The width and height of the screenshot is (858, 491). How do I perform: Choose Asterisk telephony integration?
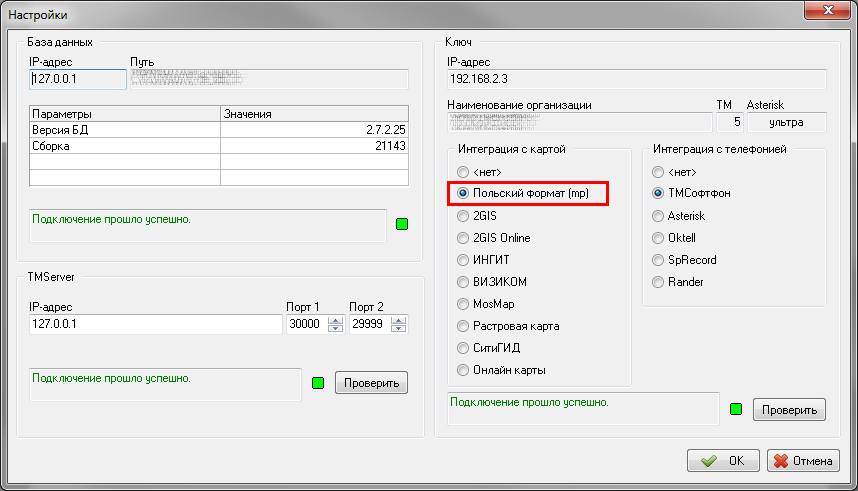click(x=658, y=216)
